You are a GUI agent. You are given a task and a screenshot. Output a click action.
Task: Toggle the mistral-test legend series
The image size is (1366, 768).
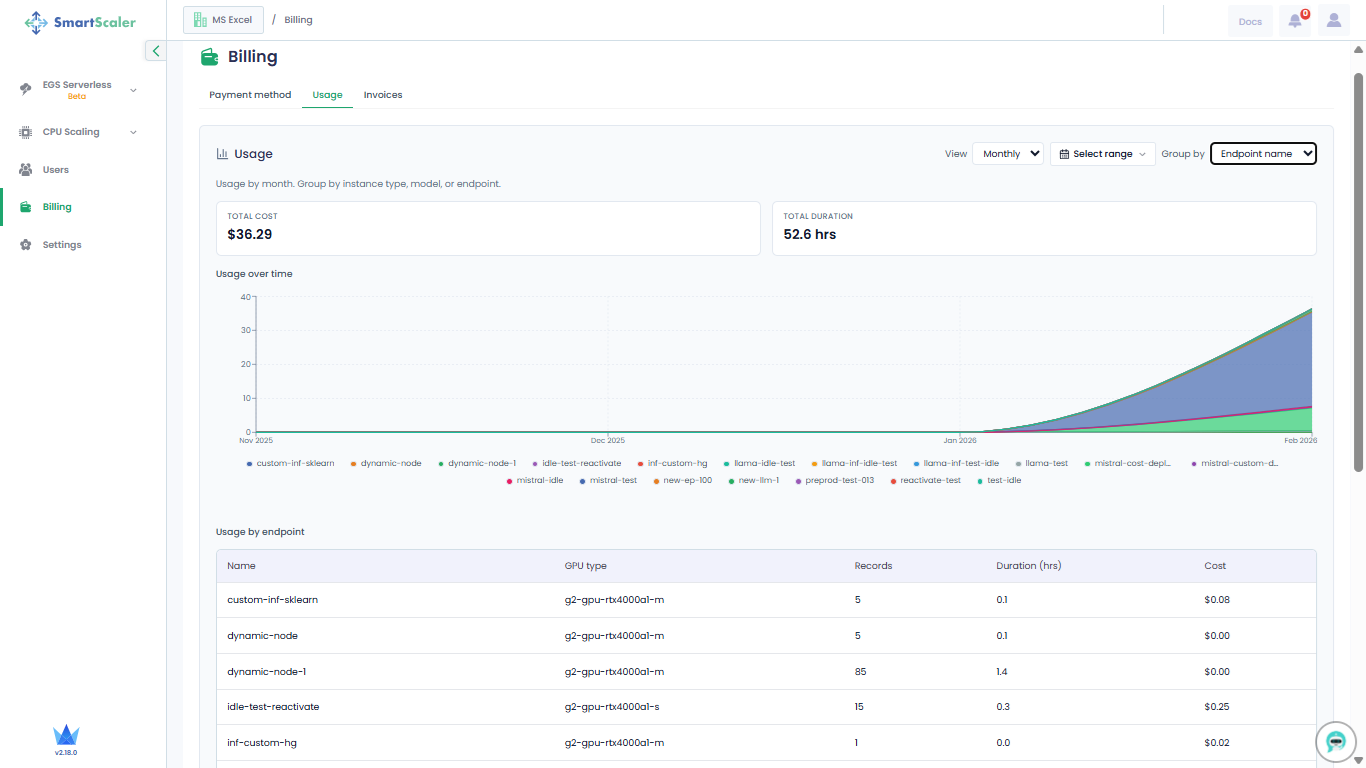point(607,481)
